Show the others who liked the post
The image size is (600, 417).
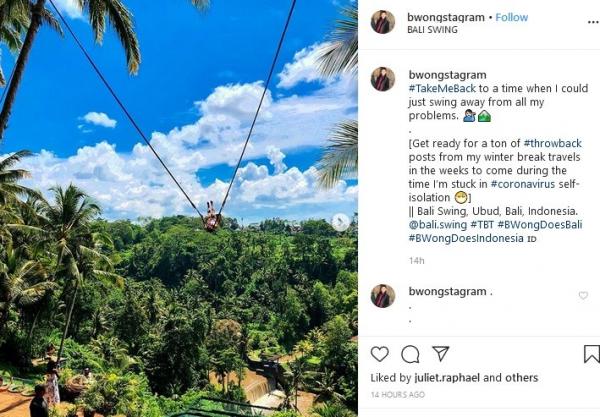[522, 378]
